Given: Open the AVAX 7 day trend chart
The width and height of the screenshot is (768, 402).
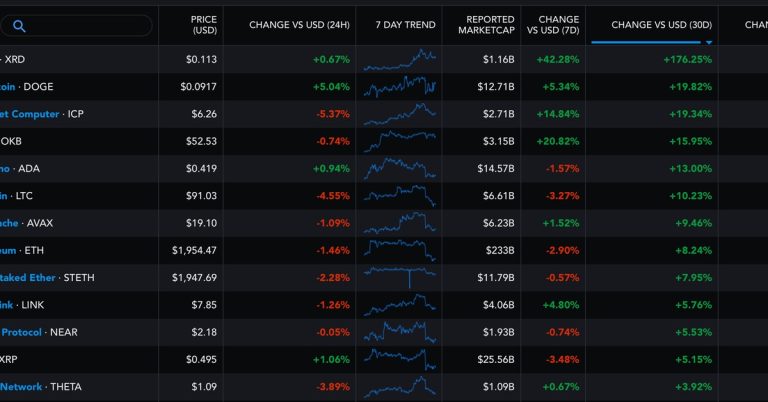Looking at the screenshot, I should (x=400, y=223).
